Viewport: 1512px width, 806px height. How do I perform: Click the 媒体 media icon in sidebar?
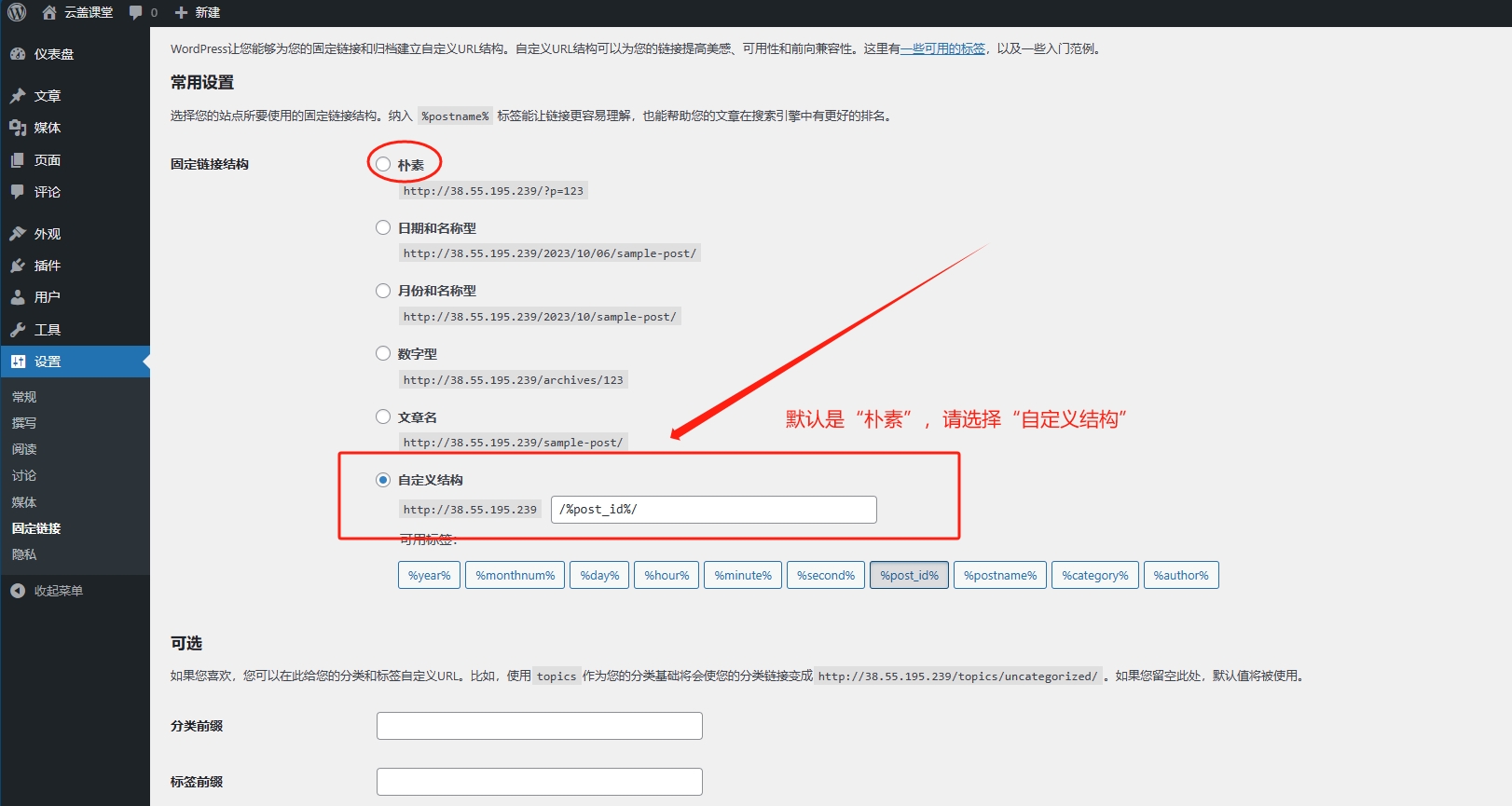tap(18, 128)
